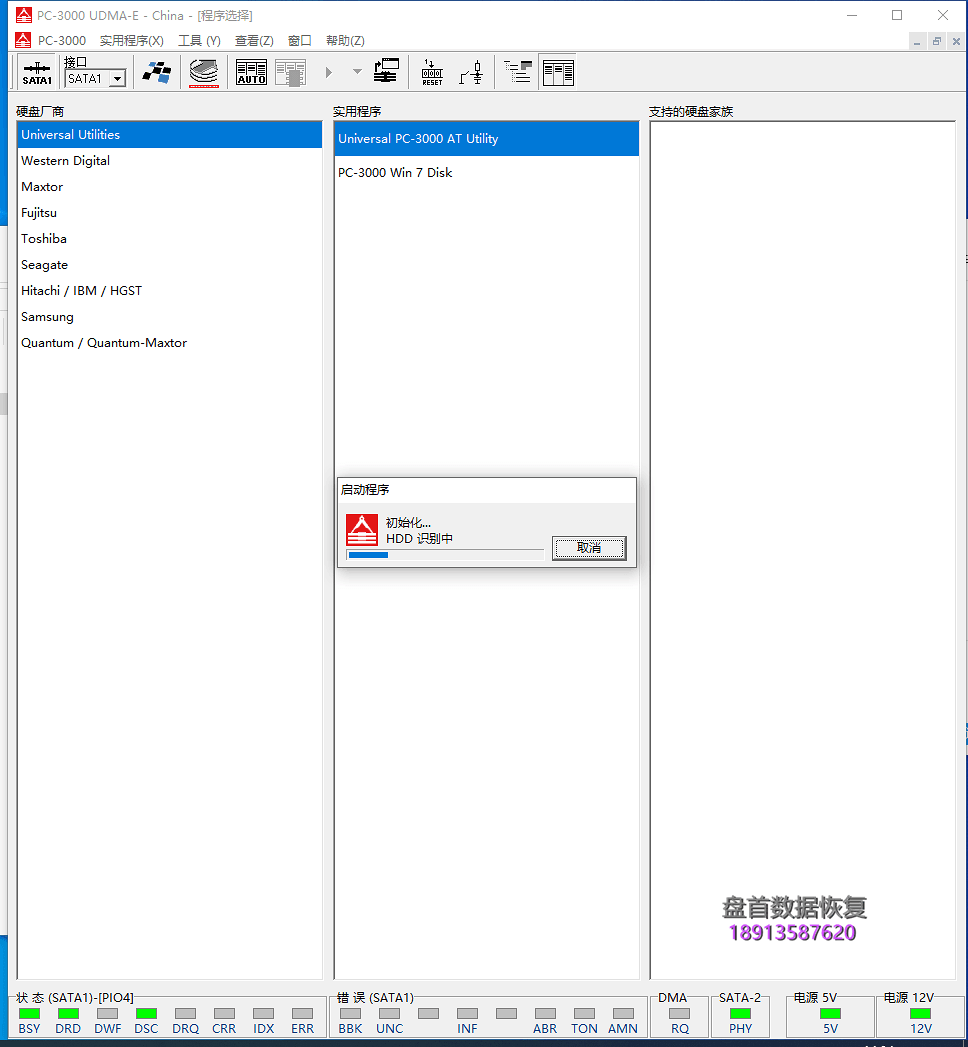This screenshot has width=968, height=1047.
Task: Select Maxtor in vendor list
Action: (x=170, y=187)
